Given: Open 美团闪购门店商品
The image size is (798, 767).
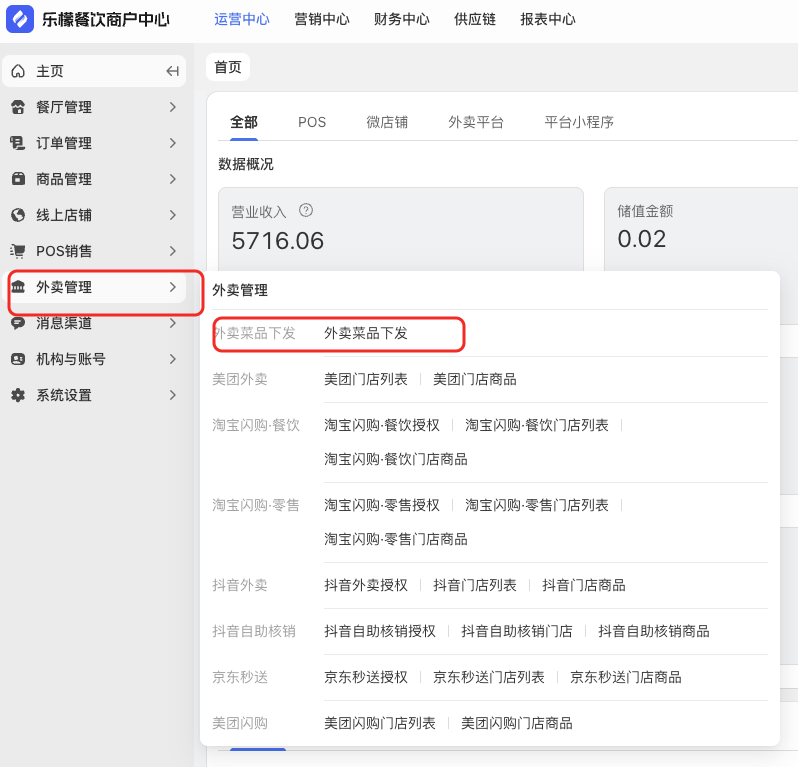Looking at the screenshot, I should (517, 723).
